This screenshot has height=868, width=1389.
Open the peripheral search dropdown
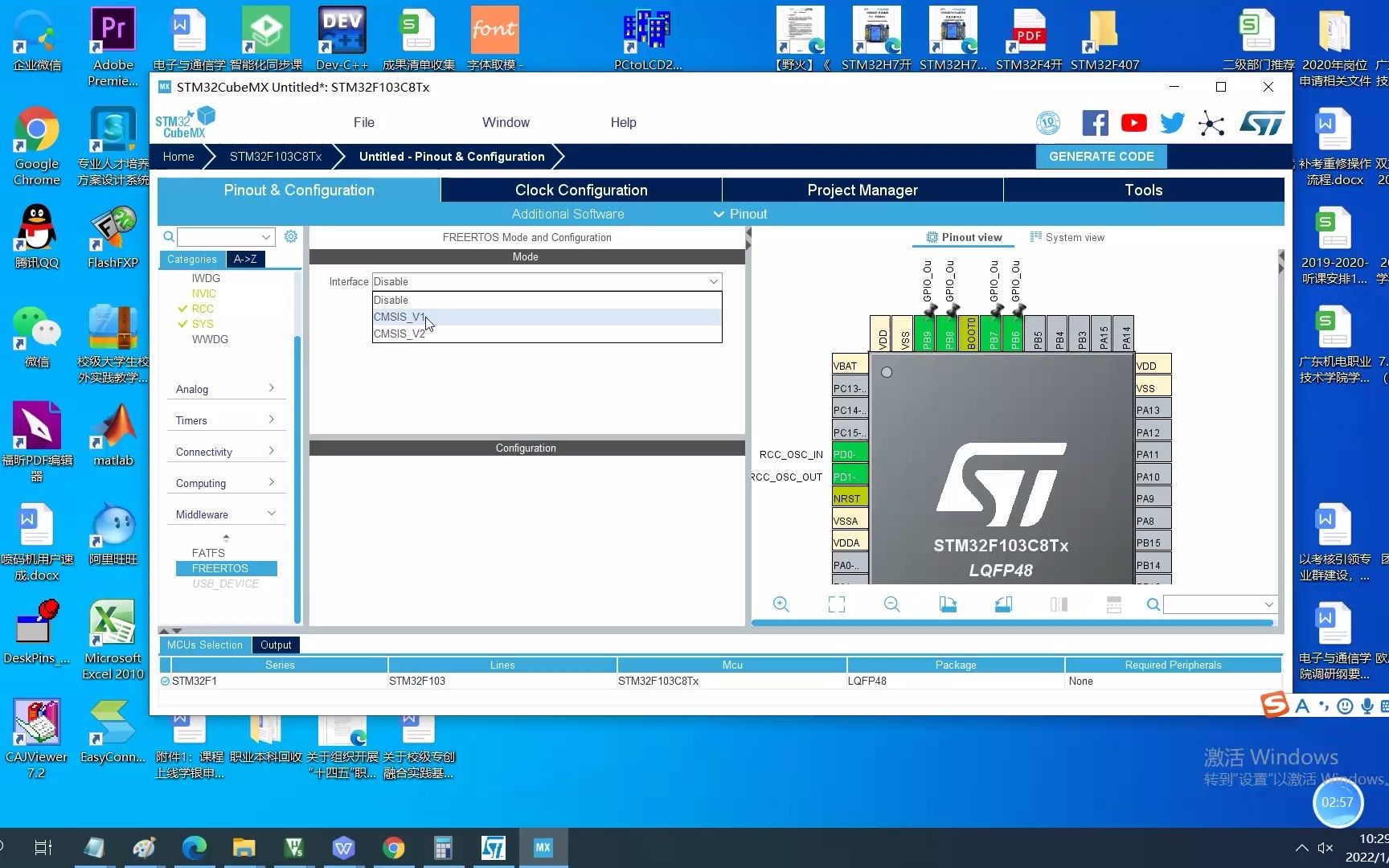(265, 237)
